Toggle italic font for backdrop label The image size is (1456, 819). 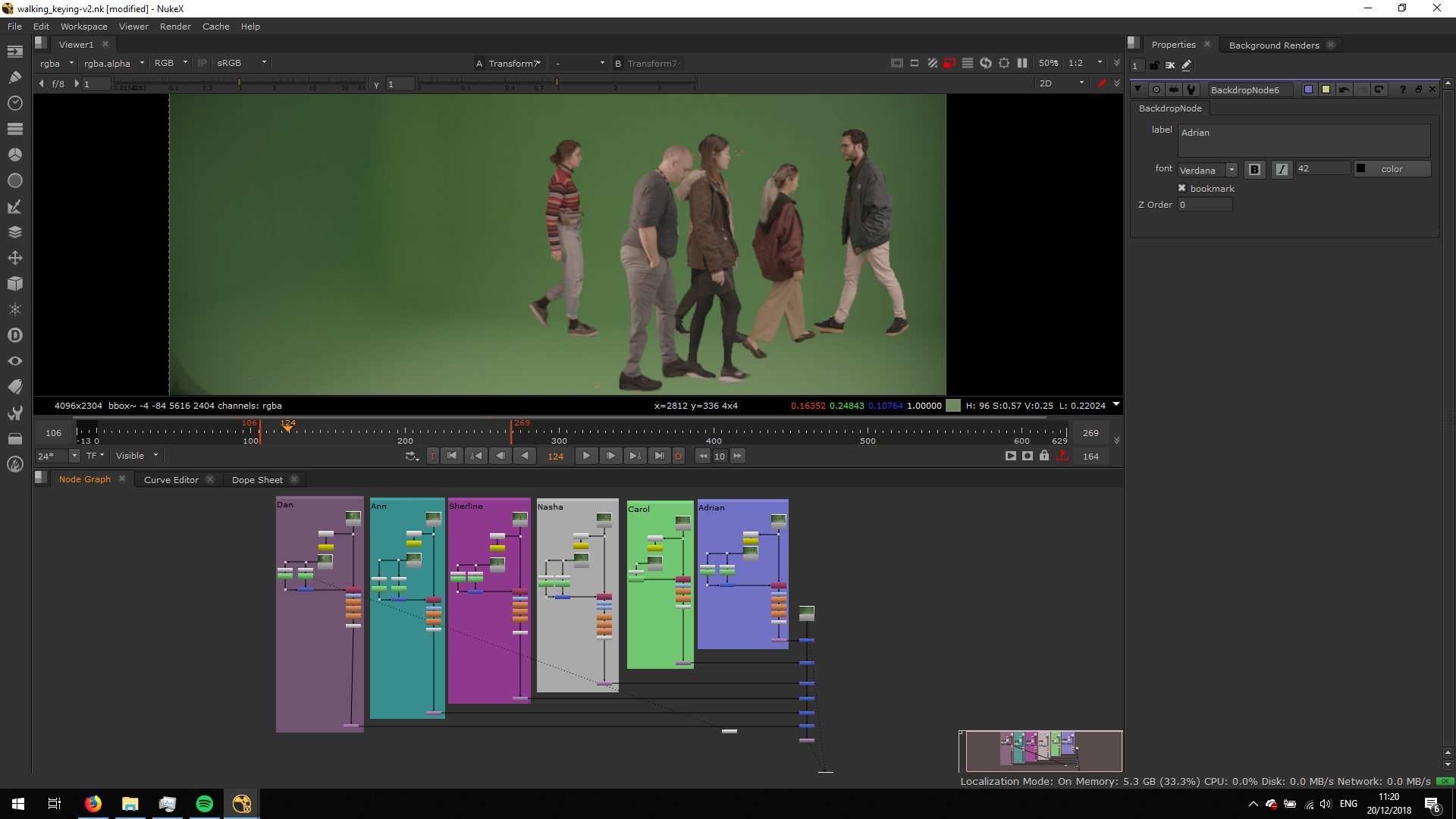[x=1282, y=169]
